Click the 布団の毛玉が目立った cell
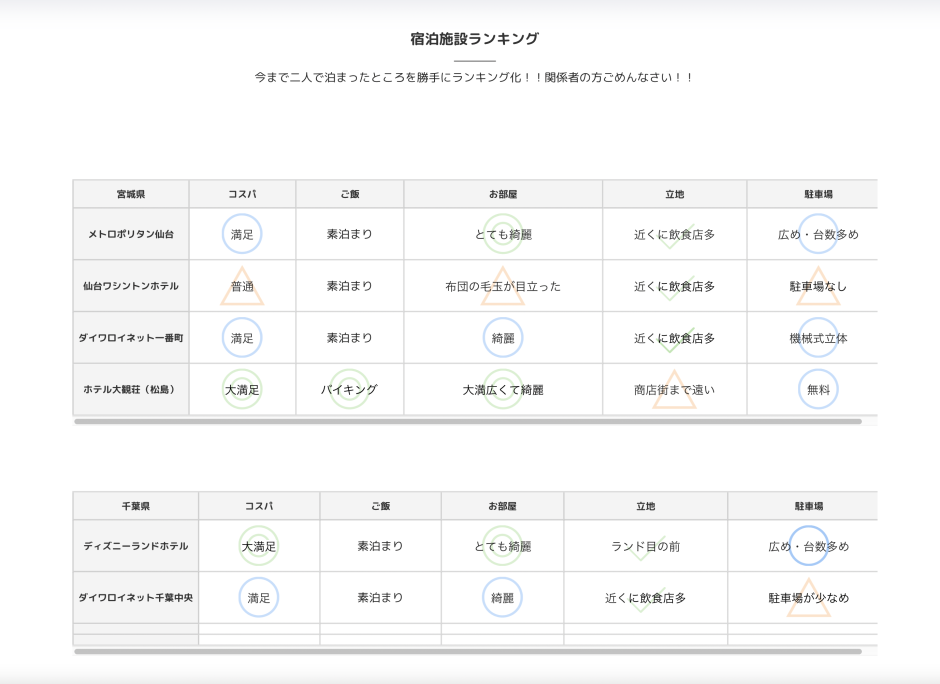Image resolution: width=940 pixels, height=684 pixels. [x=503, y=286]
